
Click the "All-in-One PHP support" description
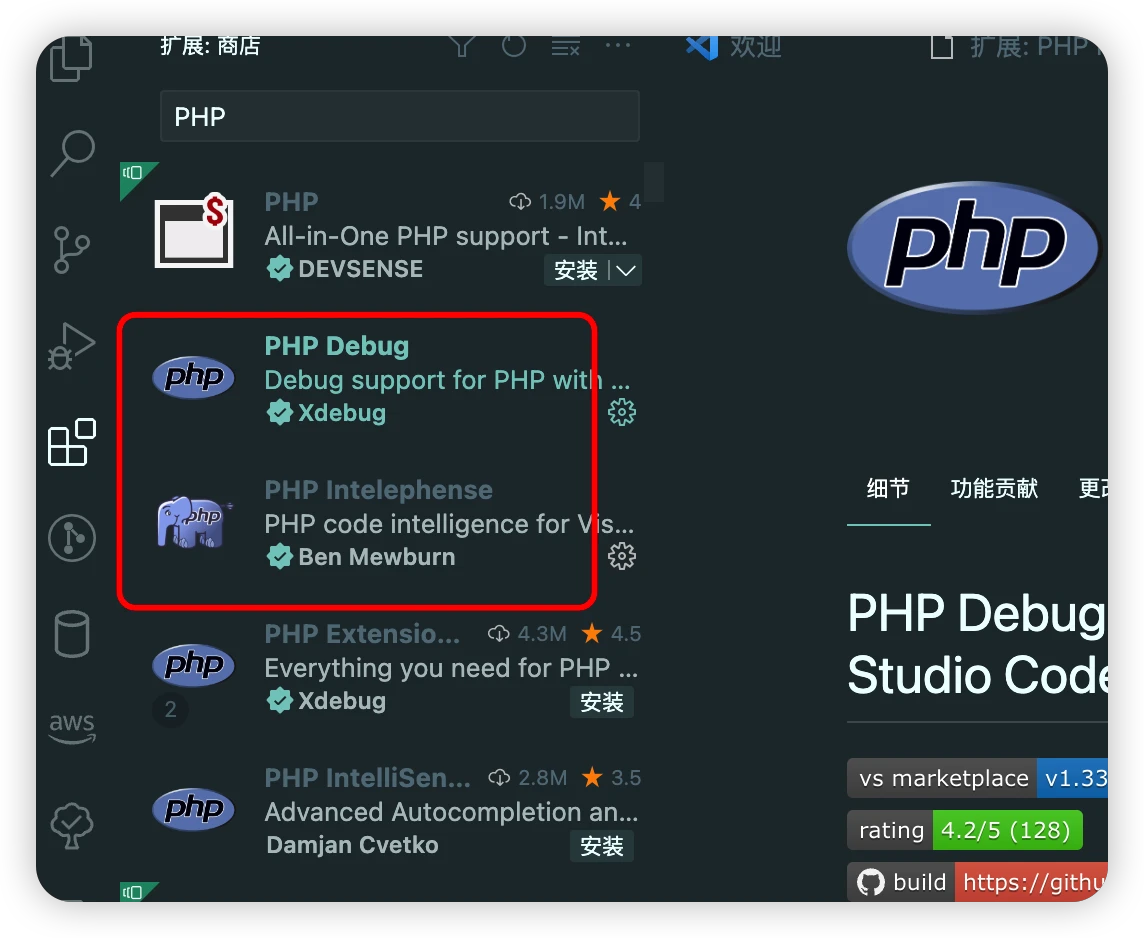coord(445,236)
